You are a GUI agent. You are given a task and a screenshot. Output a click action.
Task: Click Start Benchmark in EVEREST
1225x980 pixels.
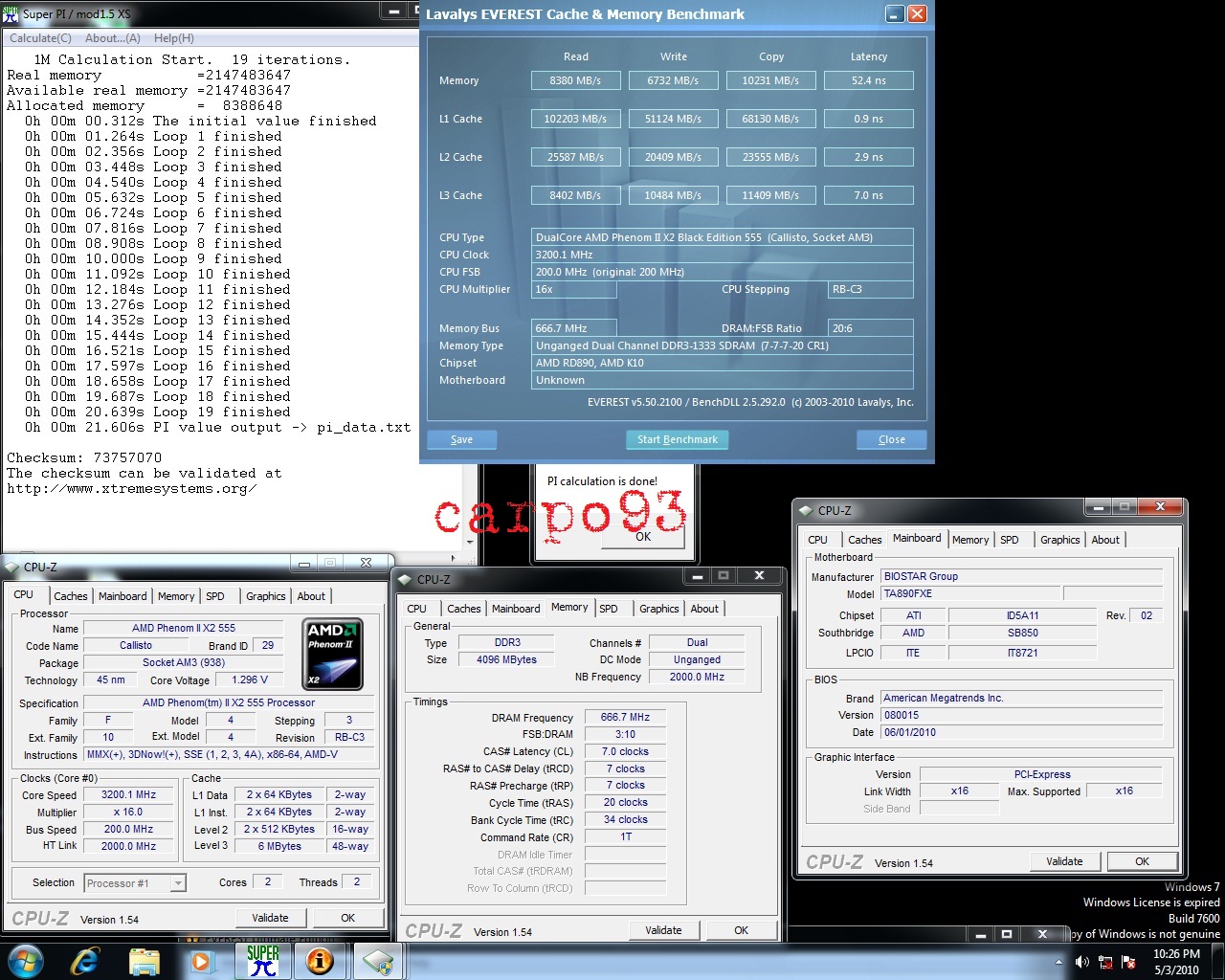coord(678,439)
